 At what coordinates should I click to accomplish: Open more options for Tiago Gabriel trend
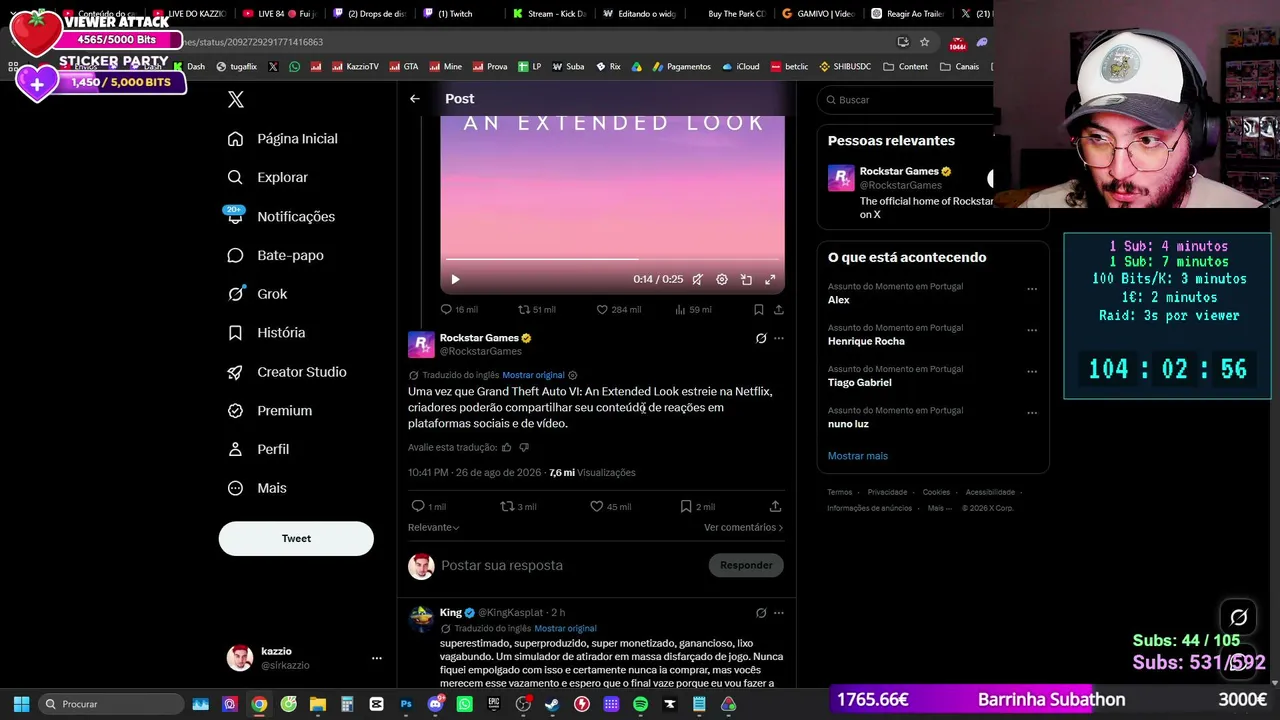pos(1032,372)
